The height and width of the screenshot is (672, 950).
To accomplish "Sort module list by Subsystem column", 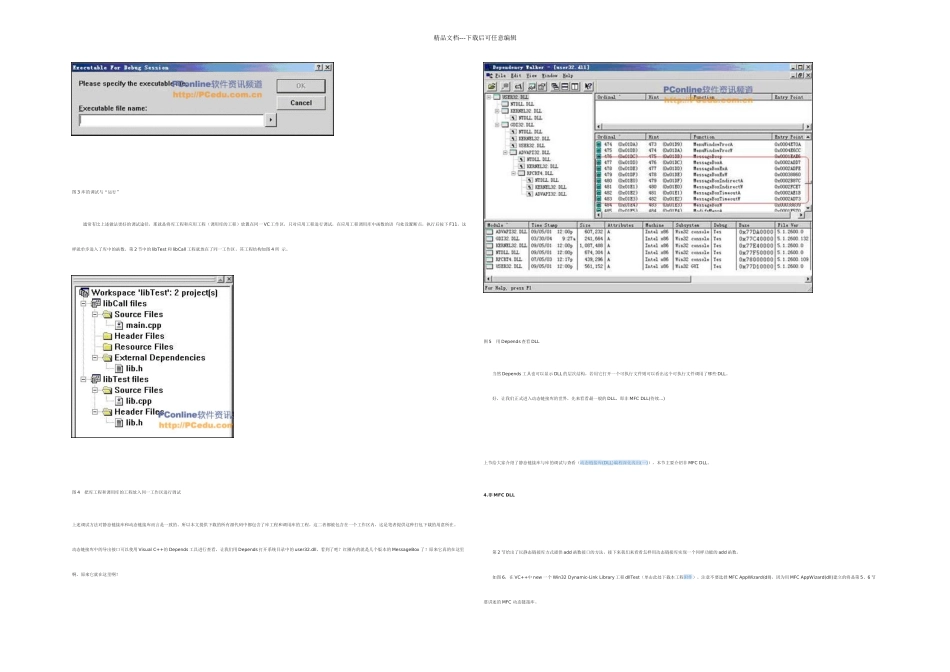I will [693, 225].
